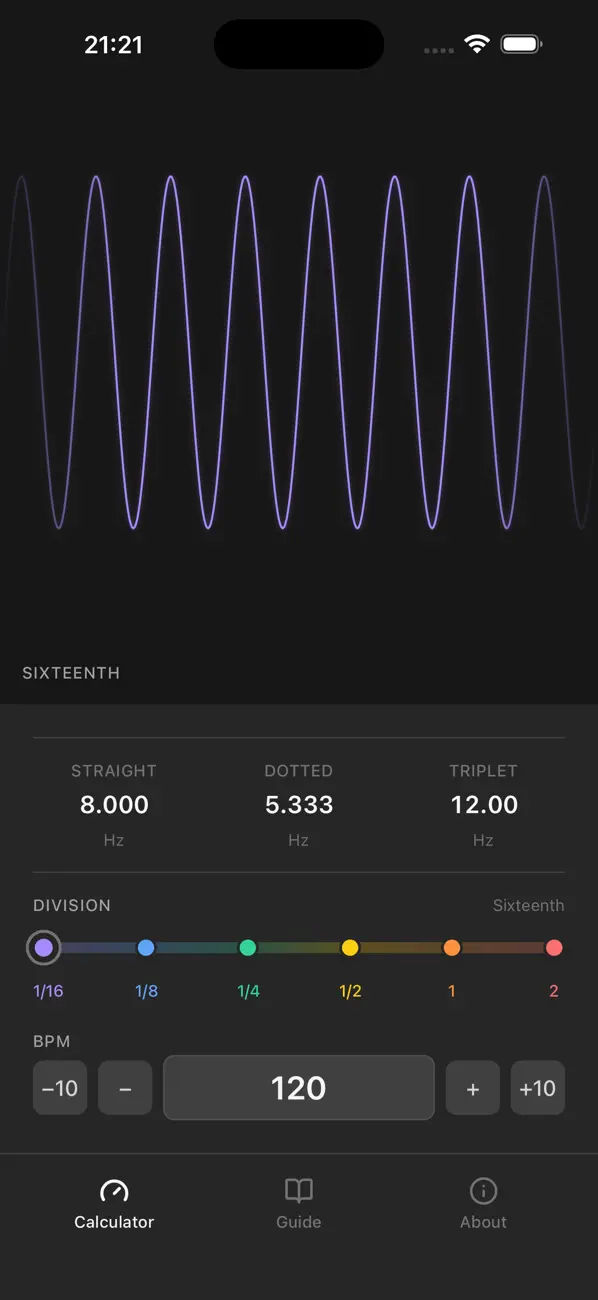Image resolution: width=598 pixels, height=1300 pixels.
Task: Tap the green 1/4 division dot
Action: point(248,947)
